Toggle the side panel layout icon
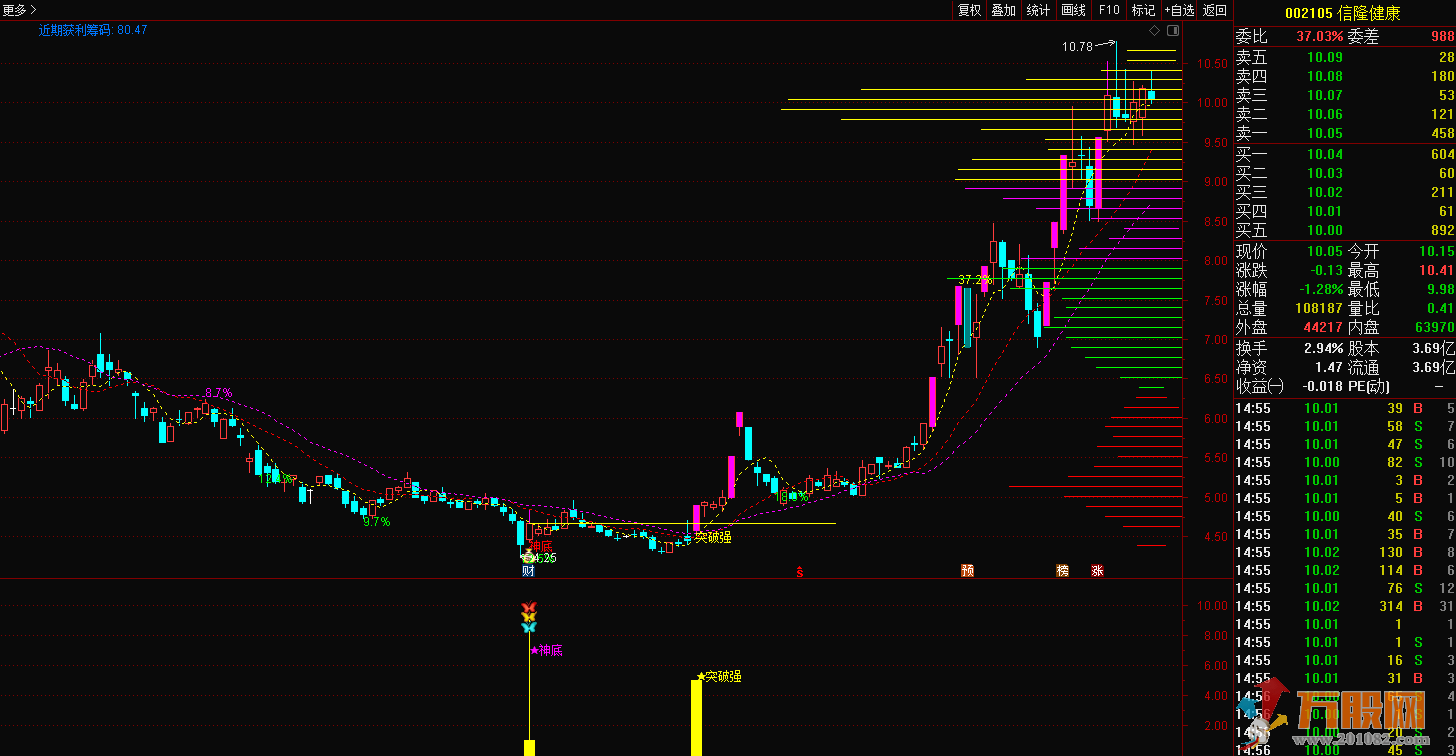 pos(1171,31)
